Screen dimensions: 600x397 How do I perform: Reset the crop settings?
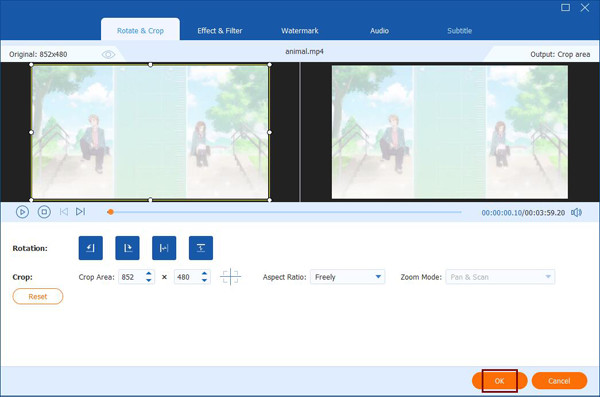tap(38, 296)
